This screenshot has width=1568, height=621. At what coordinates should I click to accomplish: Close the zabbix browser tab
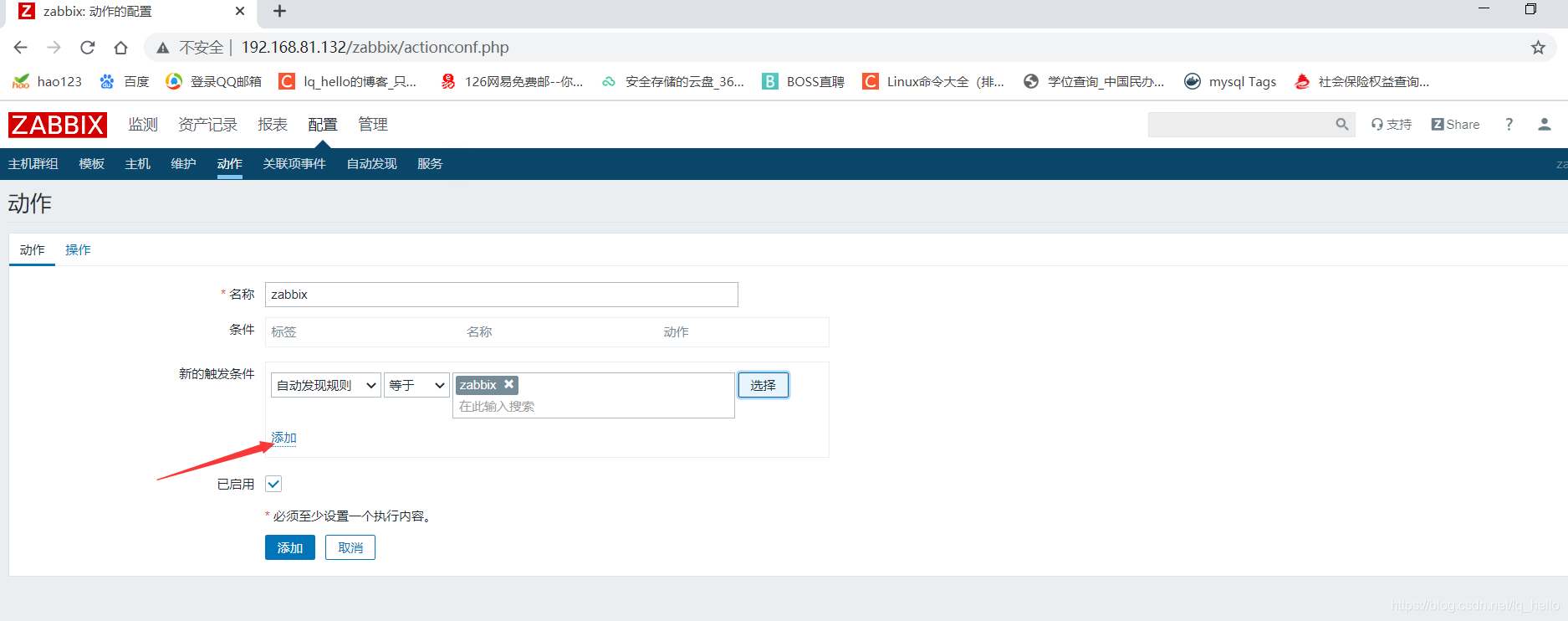tap(240, 11)
